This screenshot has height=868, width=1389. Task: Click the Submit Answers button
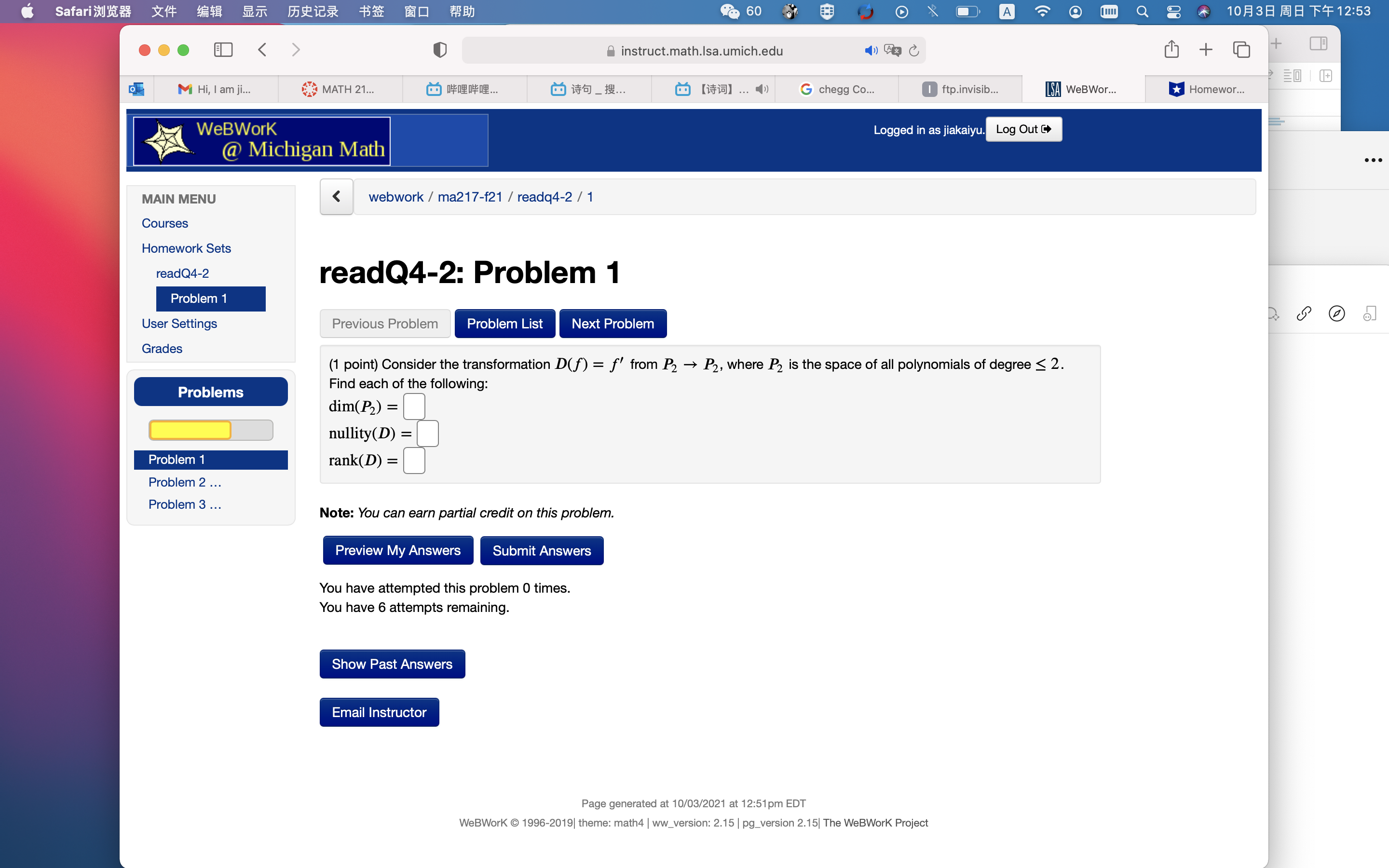click(541, 551)
